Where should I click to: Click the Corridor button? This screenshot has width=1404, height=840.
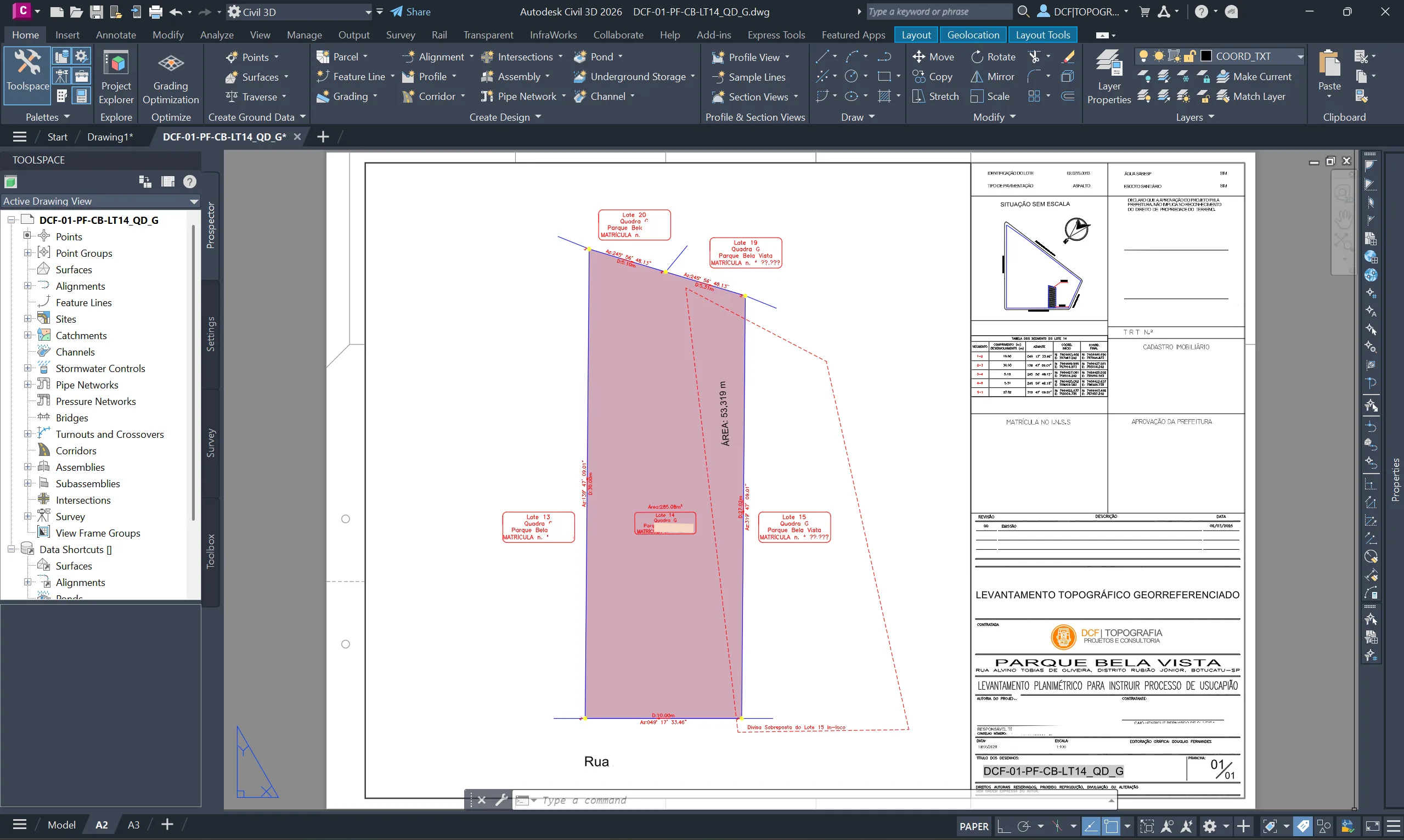(428, 96)
